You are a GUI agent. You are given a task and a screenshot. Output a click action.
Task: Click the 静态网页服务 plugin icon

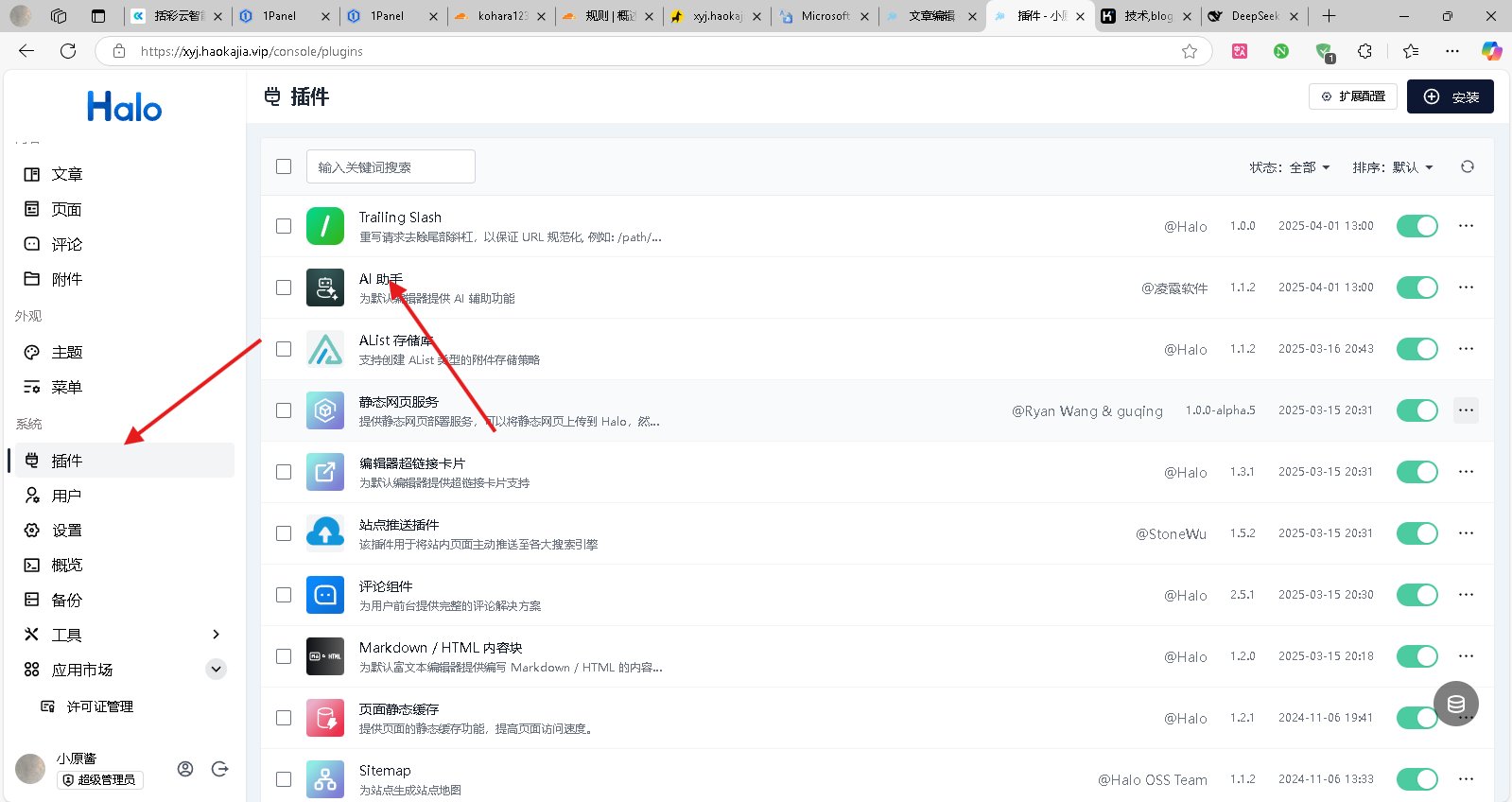coord(325,410)
